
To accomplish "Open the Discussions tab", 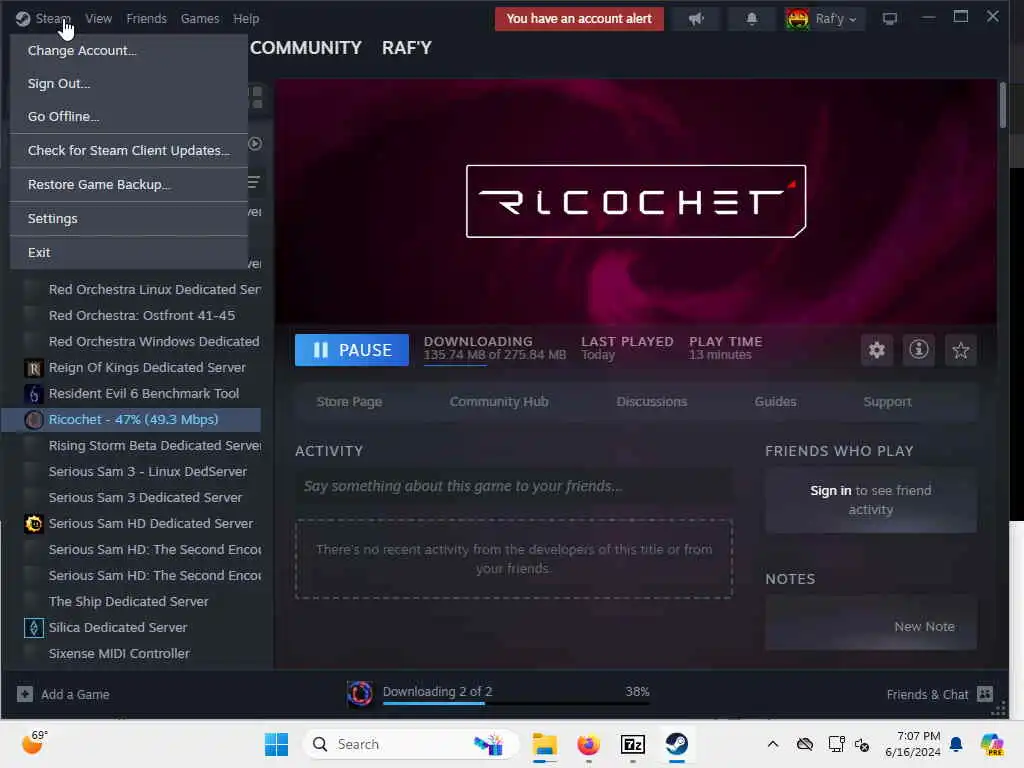I will [x=652, y=402].
